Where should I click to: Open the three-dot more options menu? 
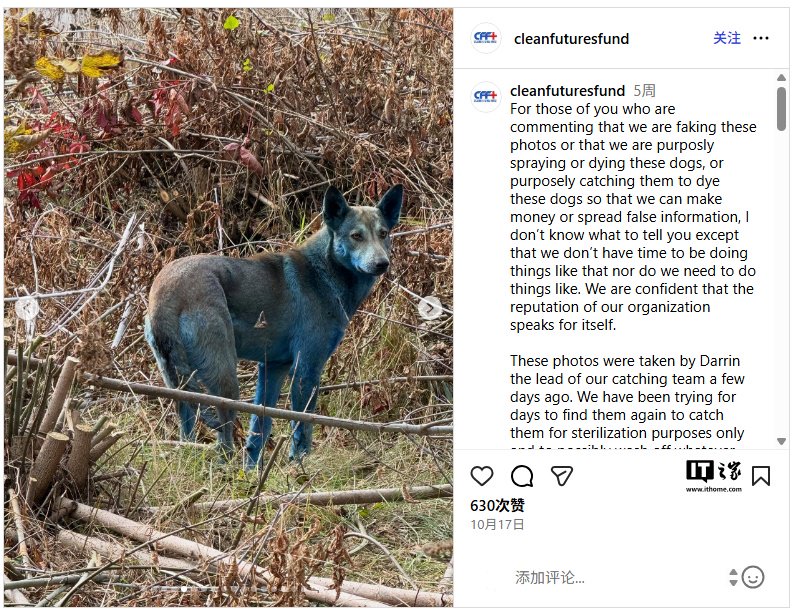click(x=761, y=38)
